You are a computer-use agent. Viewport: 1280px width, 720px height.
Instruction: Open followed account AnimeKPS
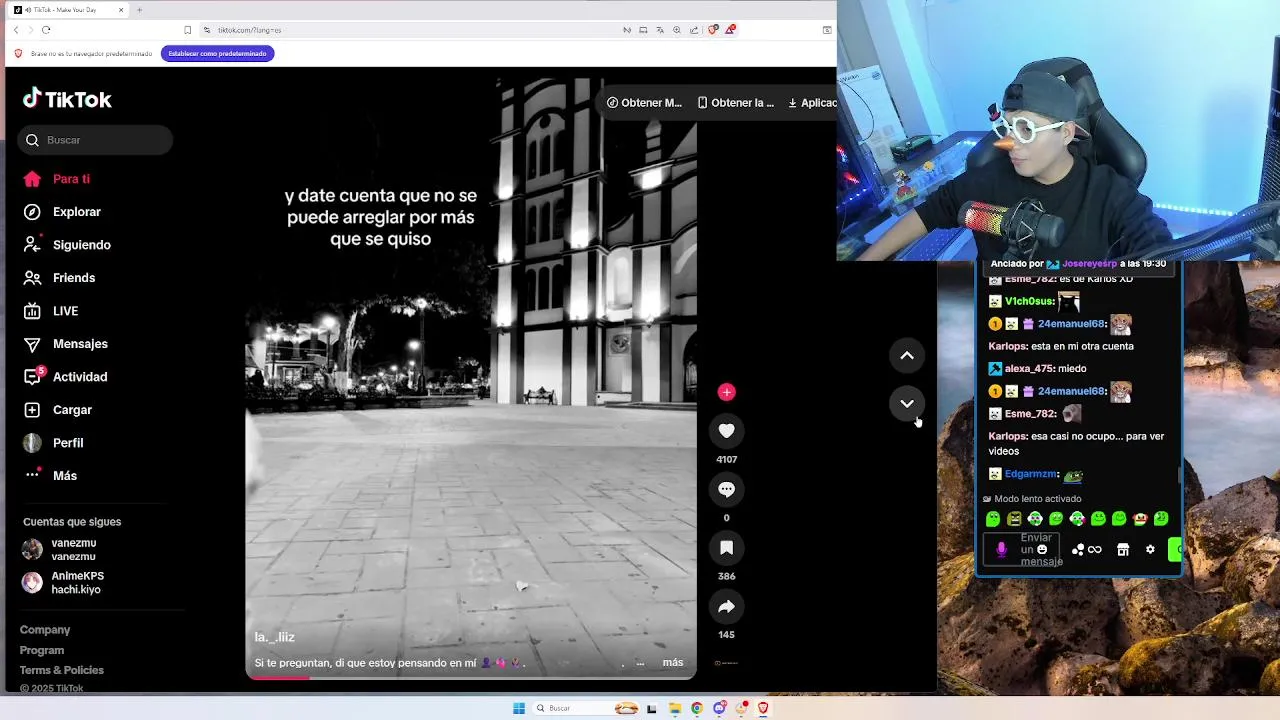point(64,582)
